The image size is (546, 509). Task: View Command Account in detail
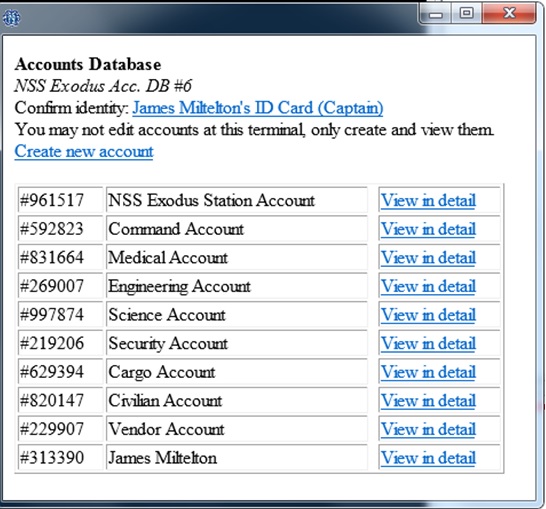tap(428, 229)
